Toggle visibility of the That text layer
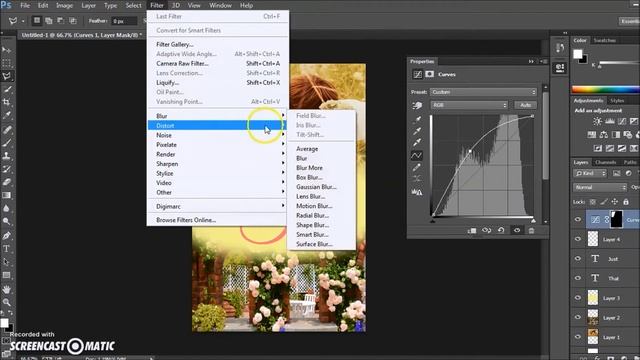 click(578, 278)
